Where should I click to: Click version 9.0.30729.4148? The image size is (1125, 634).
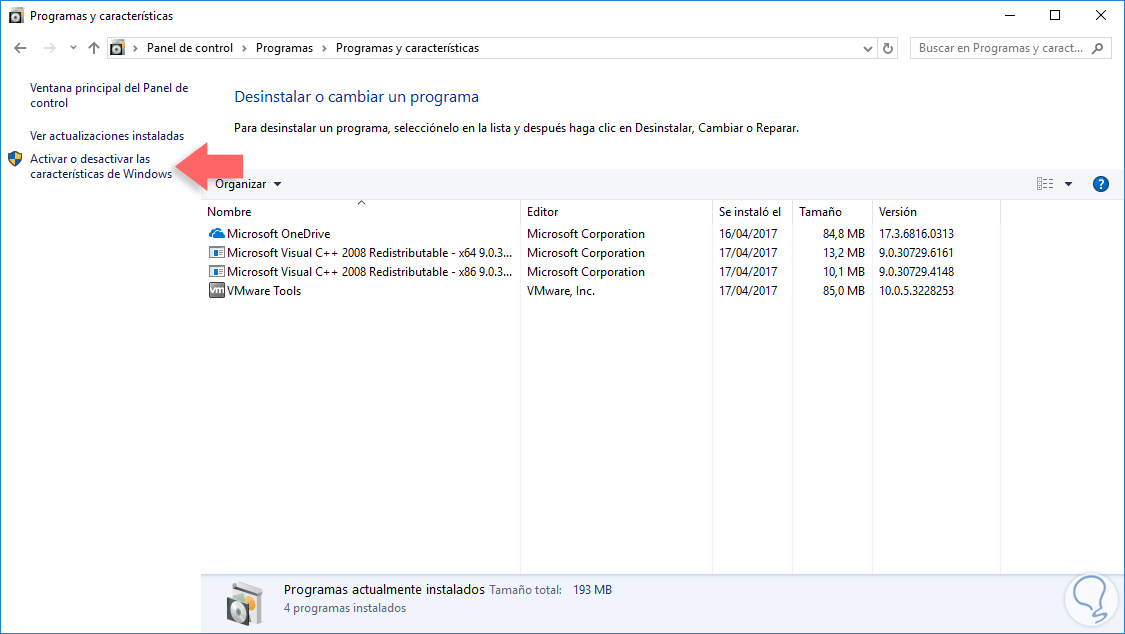916,272
